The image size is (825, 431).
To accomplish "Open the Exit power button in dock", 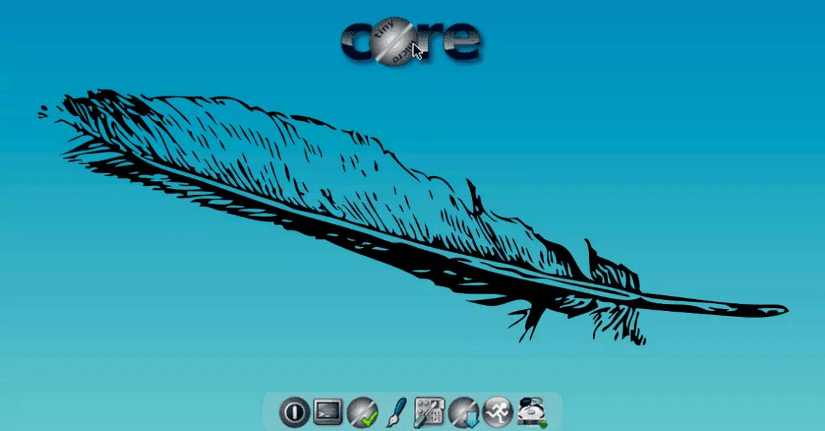I will coord(294,412).
